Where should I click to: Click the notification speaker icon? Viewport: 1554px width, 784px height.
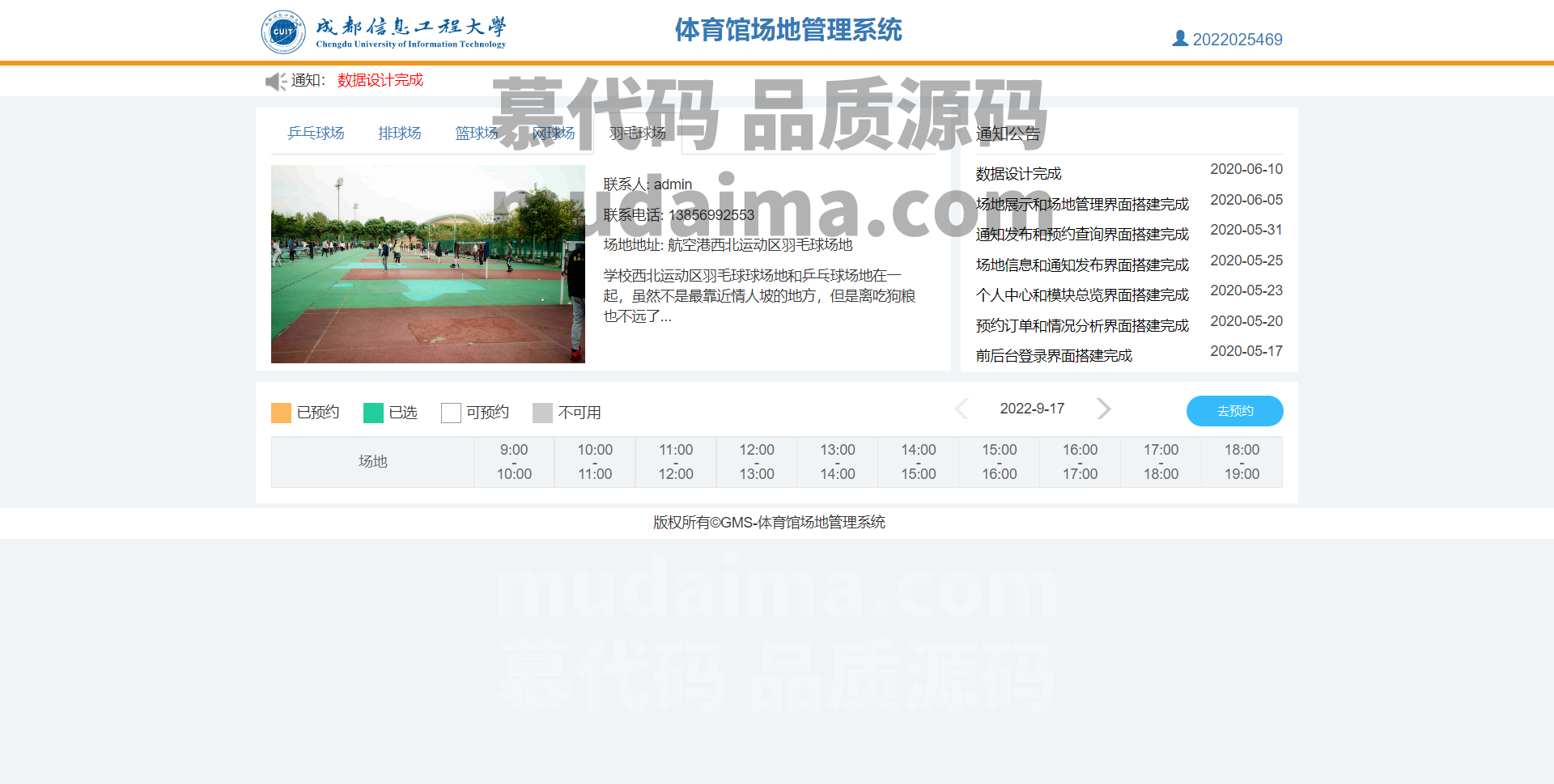coord(276,81)
